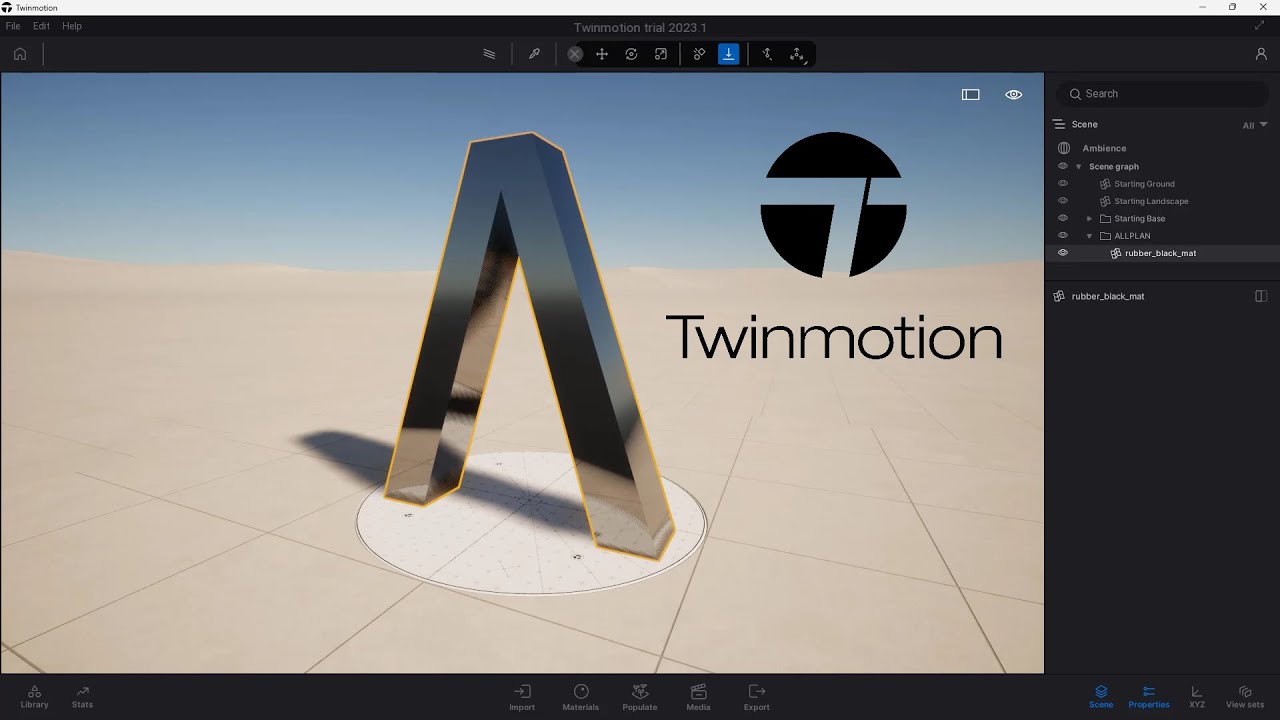Hide the Starting Ground object
Screen dimensions: 1280x720
coord(1063,184)
